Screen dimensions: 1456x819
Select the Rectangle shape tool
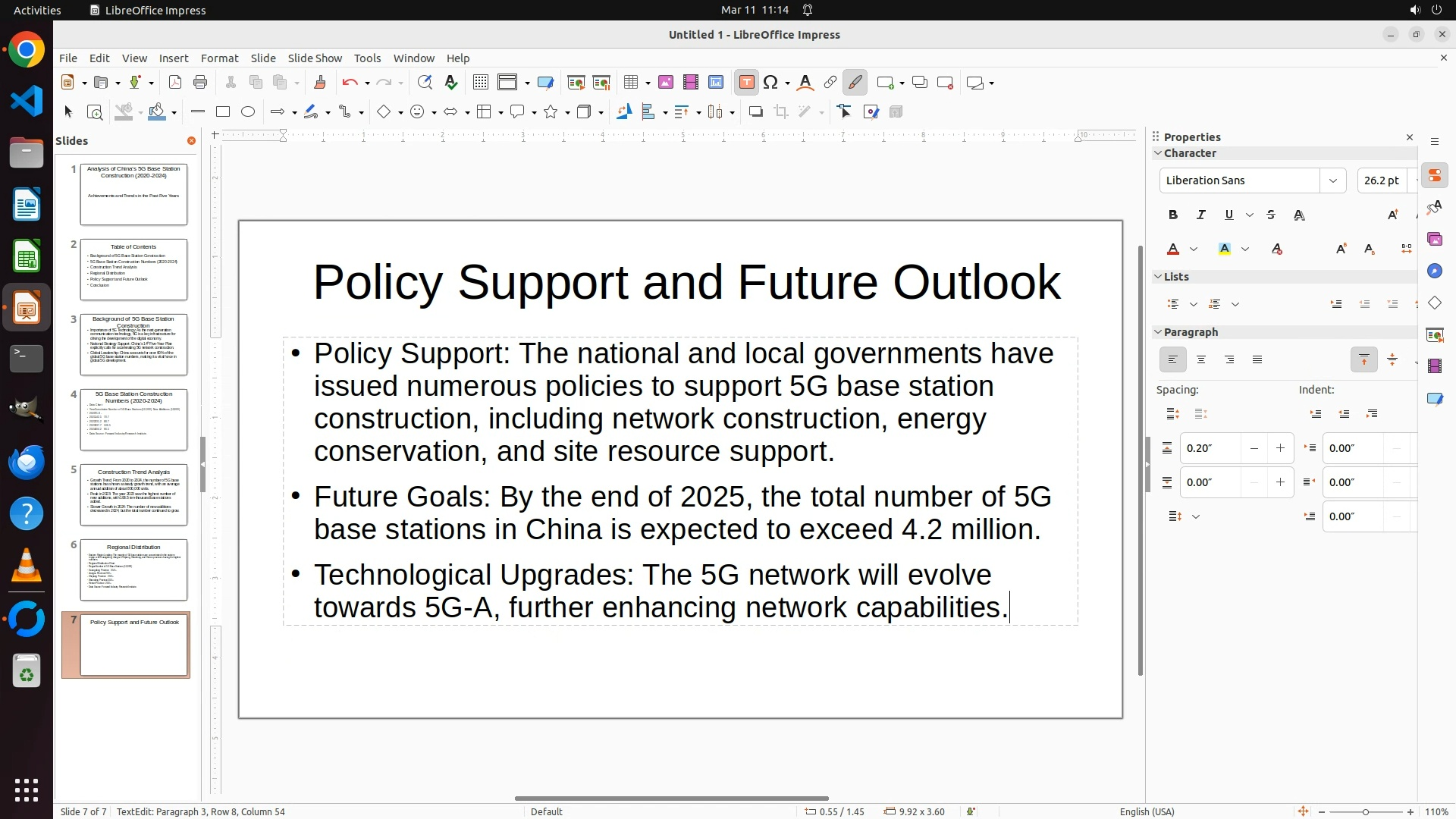(223, 112)
